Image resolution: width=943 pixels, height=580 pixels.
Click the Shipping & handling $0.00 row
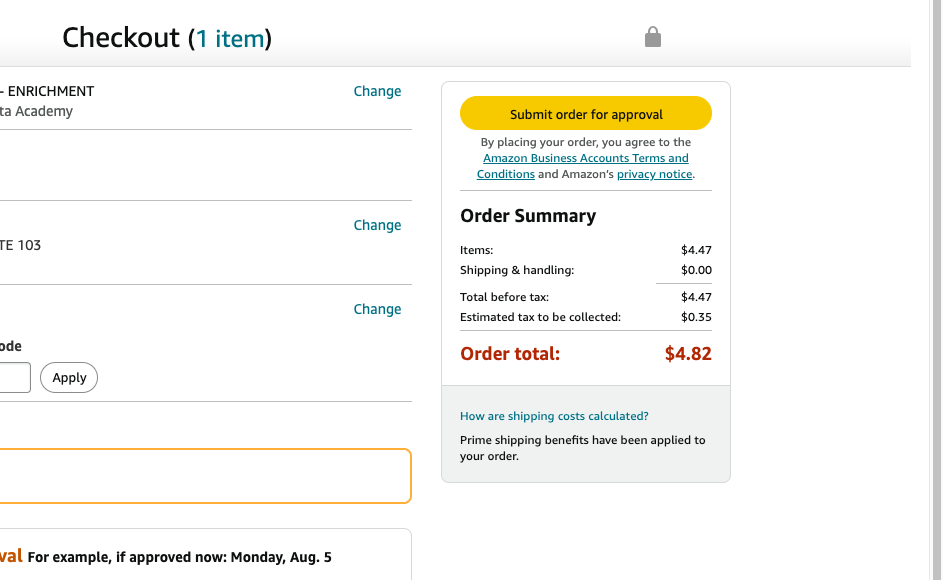click(586, 270)
